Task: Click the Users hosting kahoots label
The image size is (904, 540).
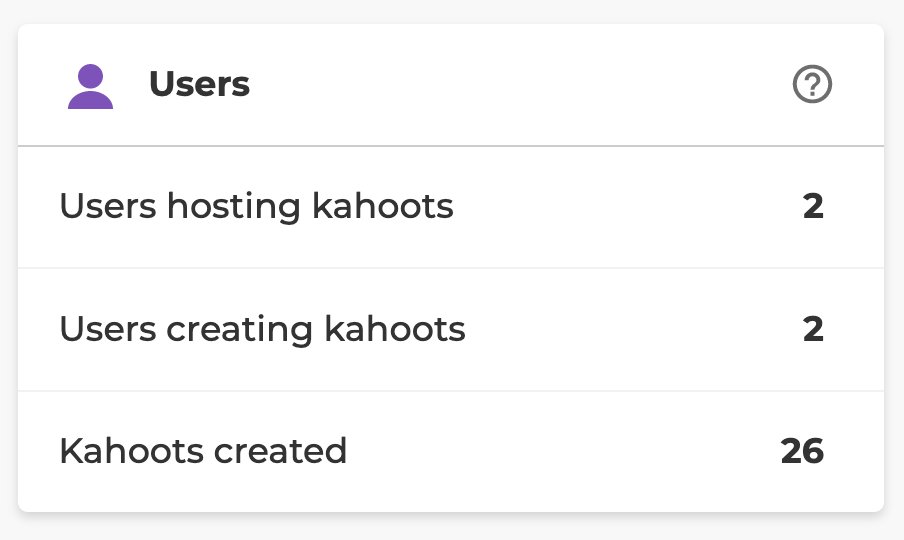Action: coord(256,207)
